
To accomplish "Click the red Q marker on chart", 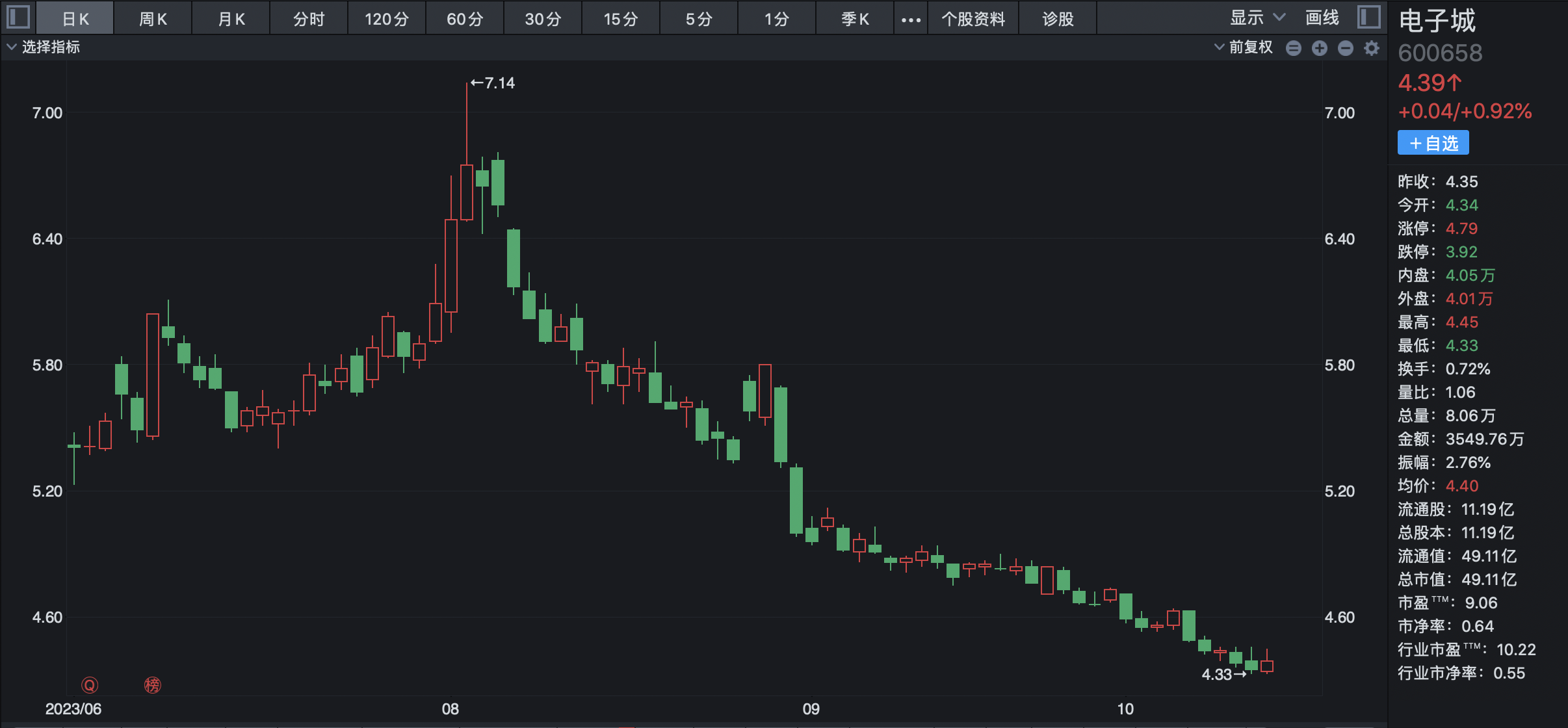I will tap(90, 685).
